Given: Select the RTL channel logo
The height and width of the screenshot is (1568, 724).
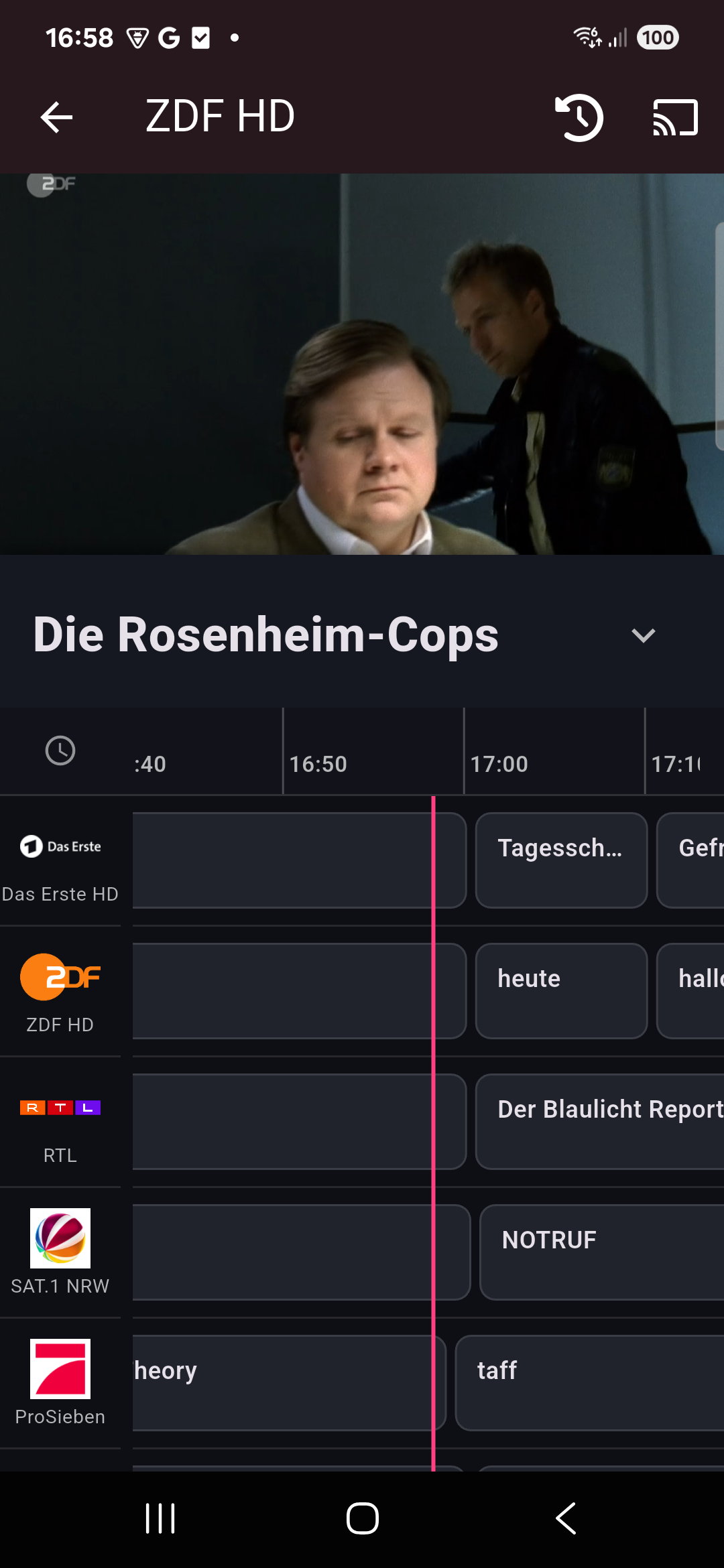Looking at the screenshot, I should [x=60, y=1108].
